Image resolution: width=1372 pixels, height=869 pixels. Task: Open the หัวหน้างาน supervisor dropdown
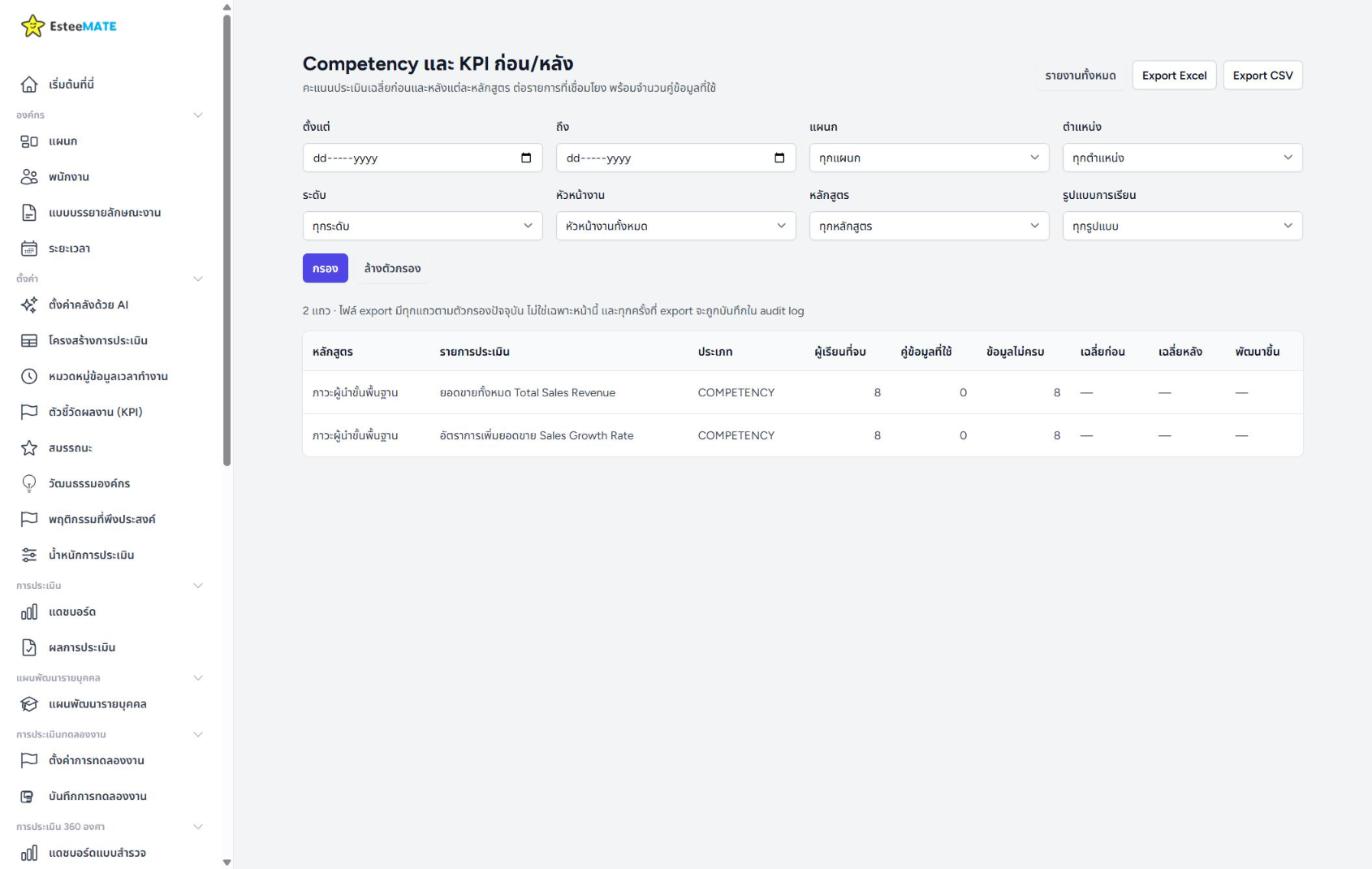pos(676,226)
